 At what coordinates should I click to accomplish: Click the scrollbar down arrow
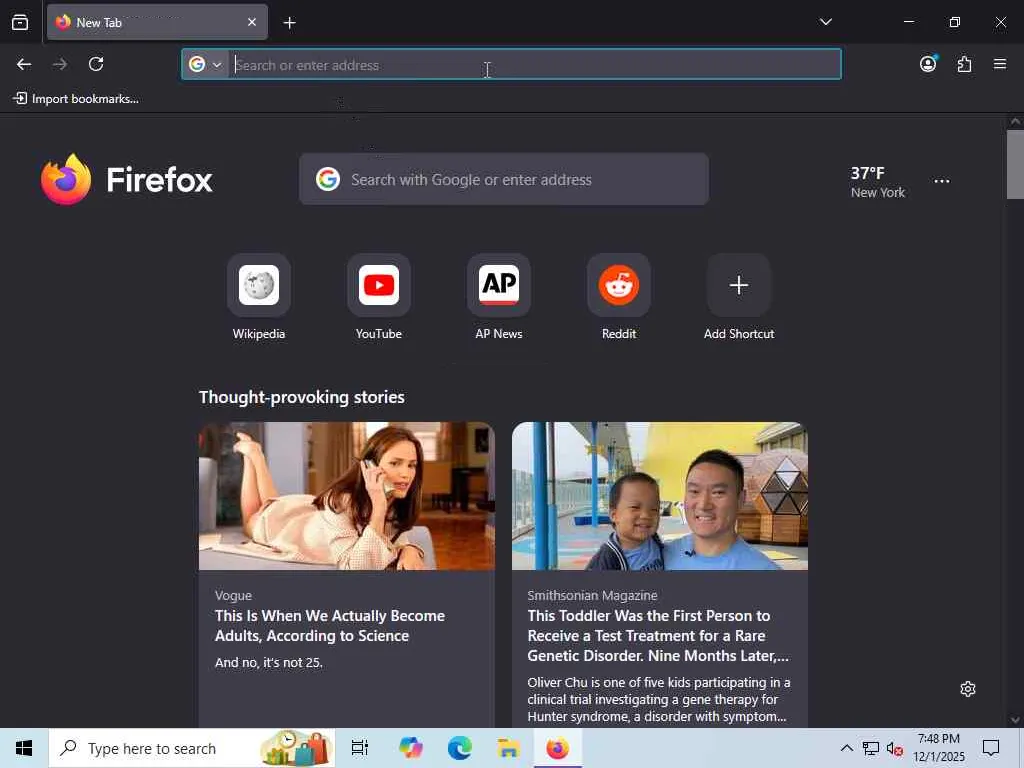[x=1015, y=720]
